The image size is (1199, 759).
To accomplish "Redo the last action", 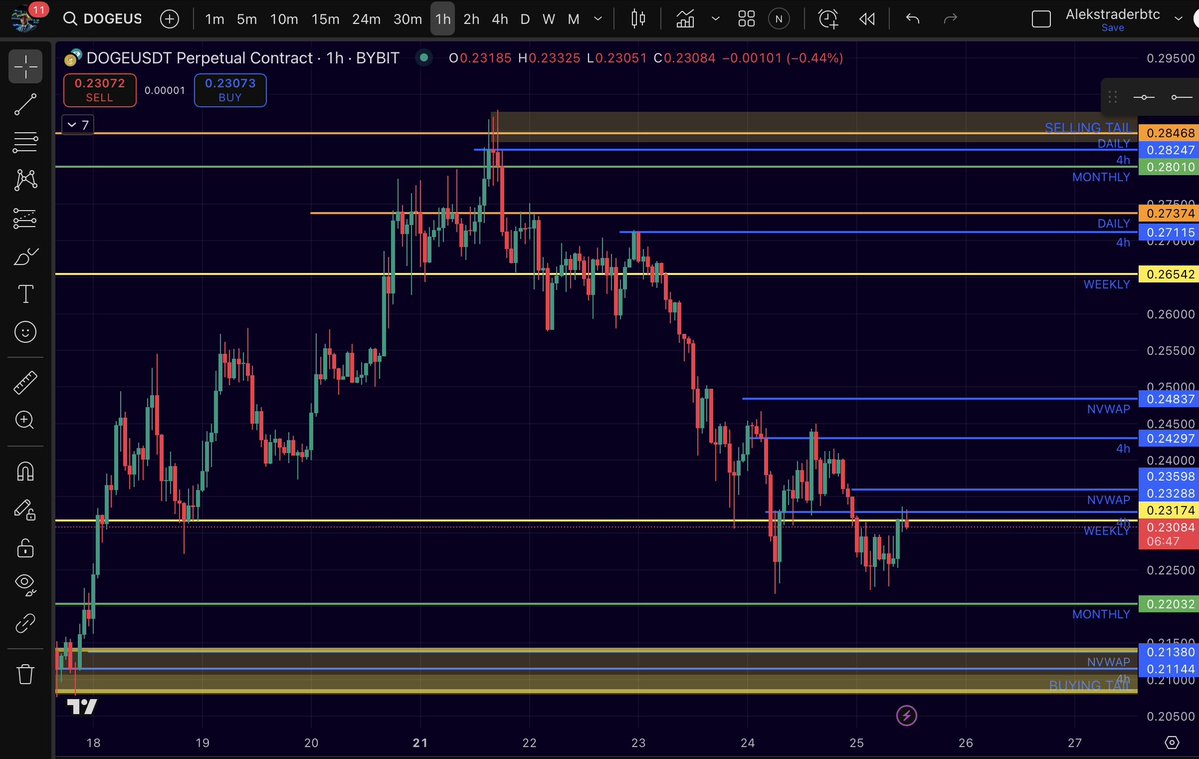I will point(950,19).
